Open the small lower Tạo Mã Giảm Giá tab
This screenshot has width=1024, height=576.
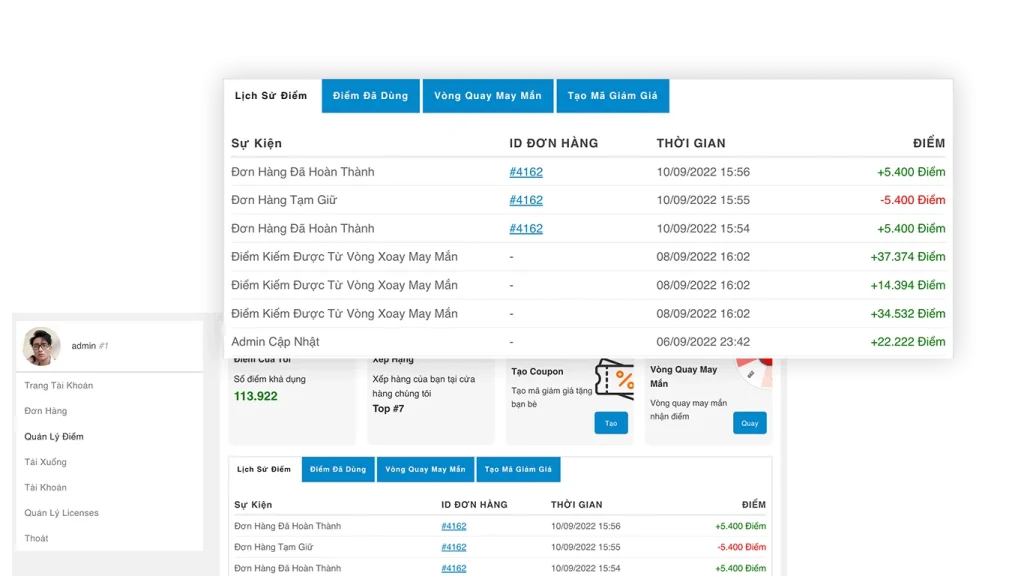coord(518,469)
